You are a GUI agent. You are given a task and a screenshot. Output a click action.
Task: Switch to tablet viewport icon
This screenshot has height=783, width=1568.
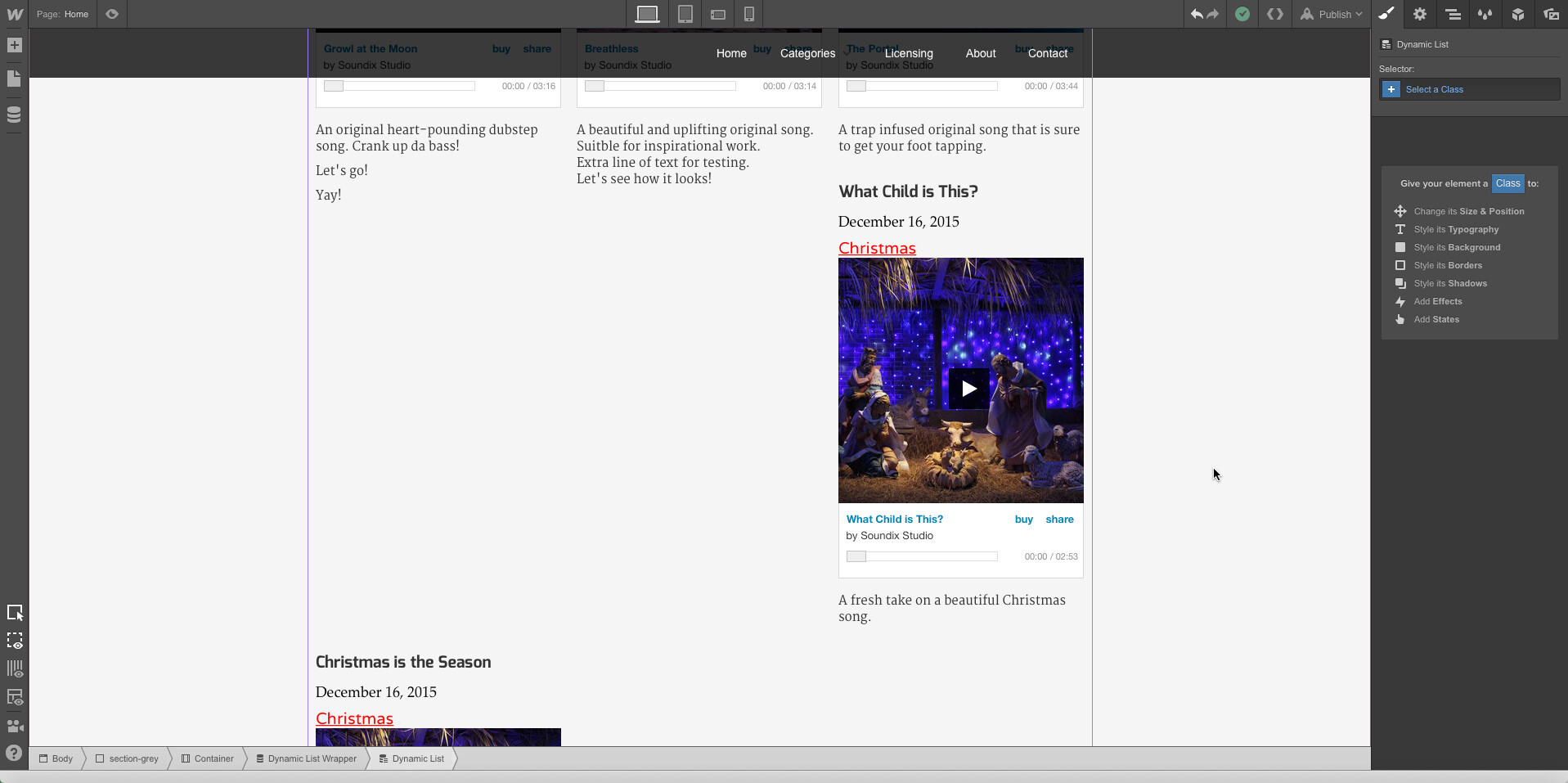[x=685, y=14]
